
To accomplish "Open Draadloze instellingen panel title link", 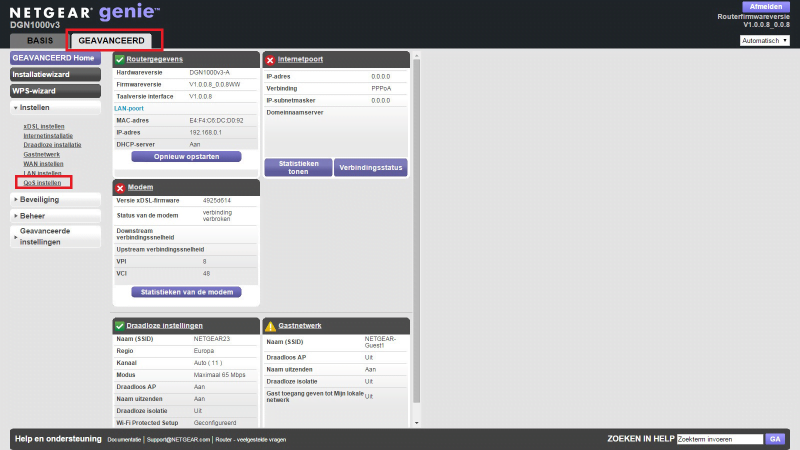I will point(164,326).
